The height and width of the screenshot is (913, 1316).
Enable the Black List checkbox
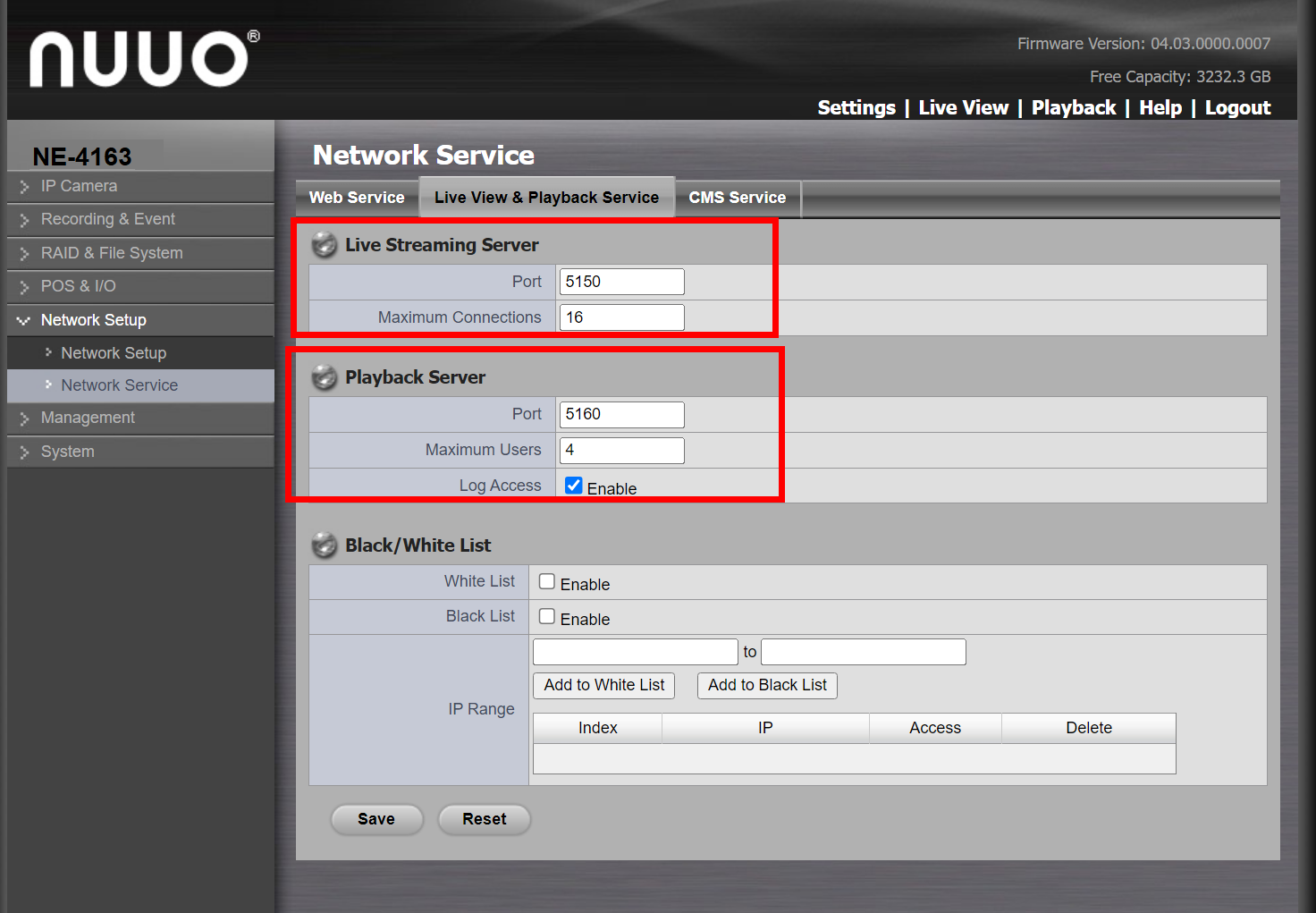tap(546, 615)
